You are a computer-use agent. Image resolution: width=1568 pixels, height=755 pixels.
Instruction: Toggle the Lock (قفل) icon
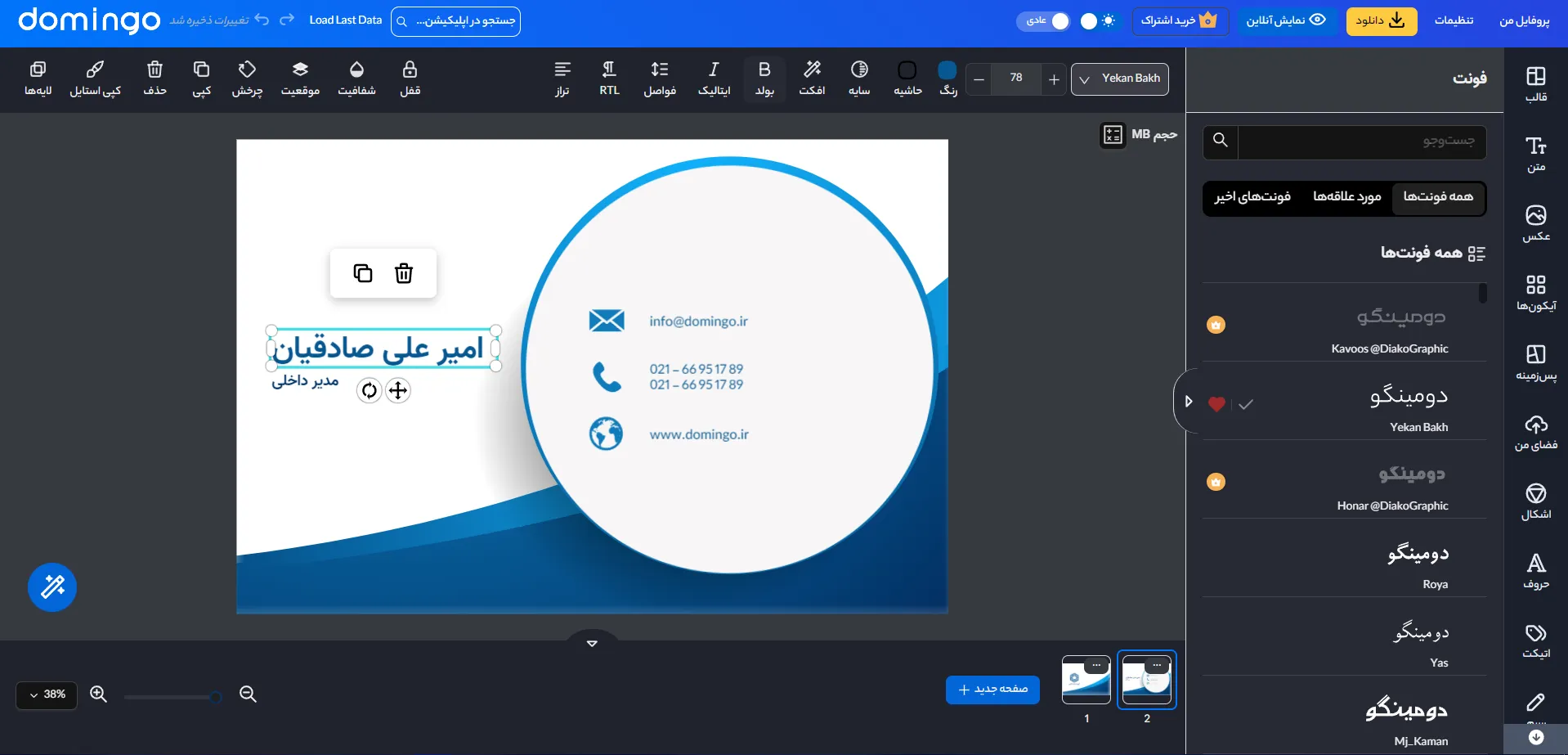pyautogui.click(x=410, y=79)
